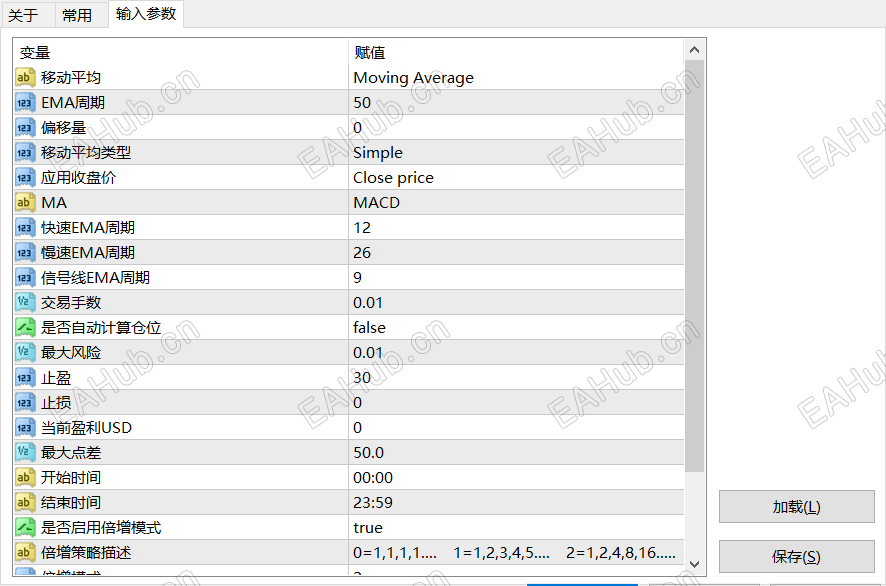Select the 交易手数 variable name
Image resolution: width=886 pixels, height=586 pixels.
point(71,302)
